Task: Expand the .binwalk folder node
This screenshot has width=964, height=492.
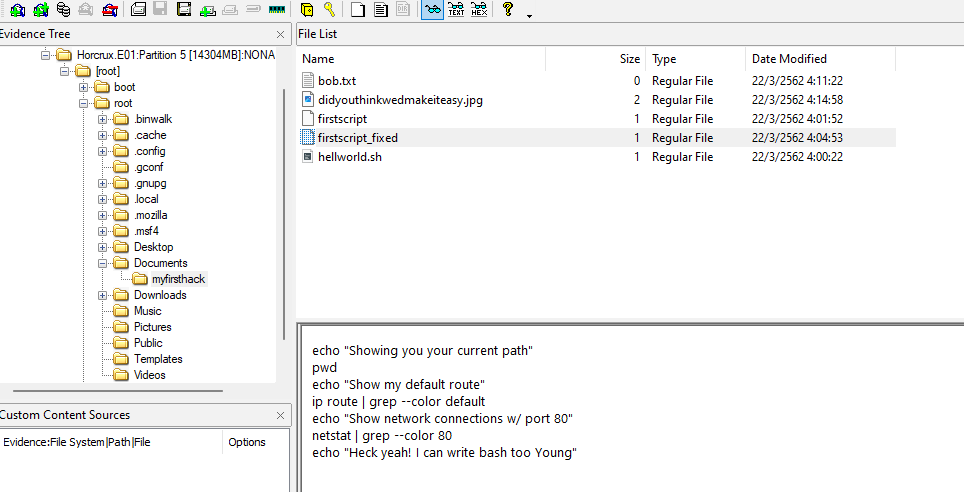Action: tap(102, 119)
